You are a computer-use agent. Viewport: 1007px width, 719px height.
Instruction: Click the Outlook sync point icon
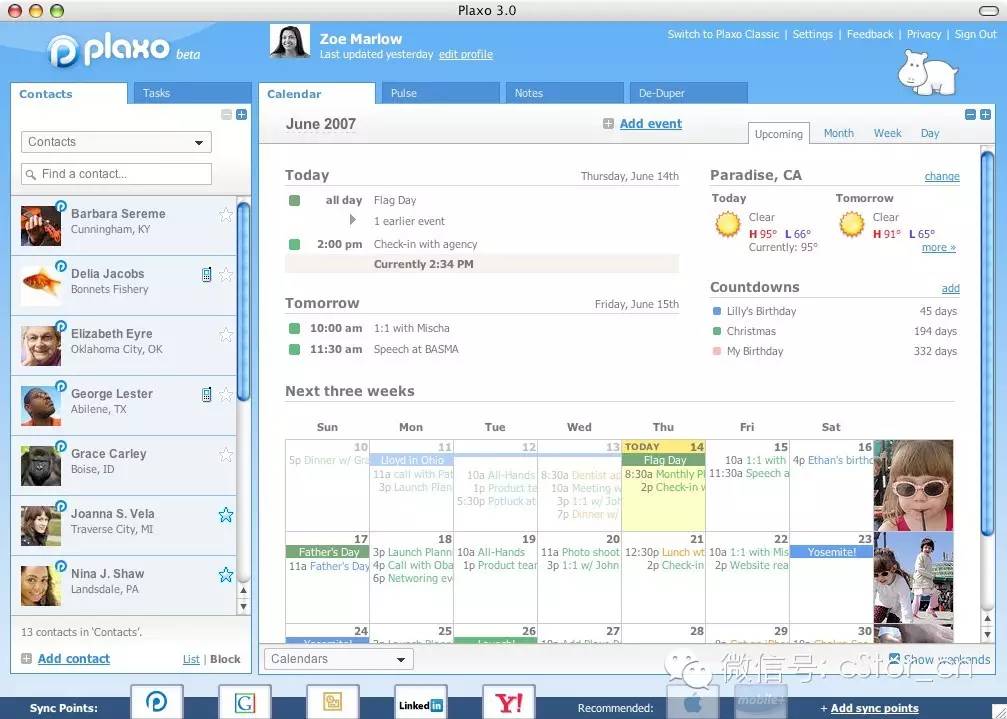333,702
